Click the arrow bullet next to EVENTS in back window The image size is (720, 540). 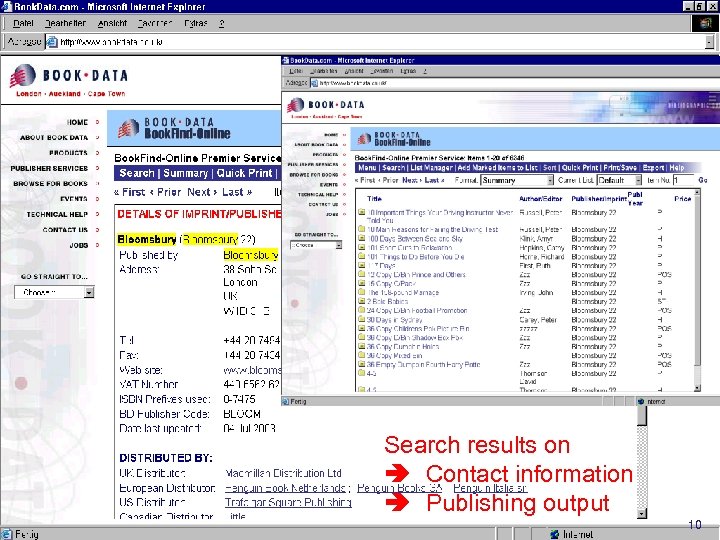coord(97,199)
